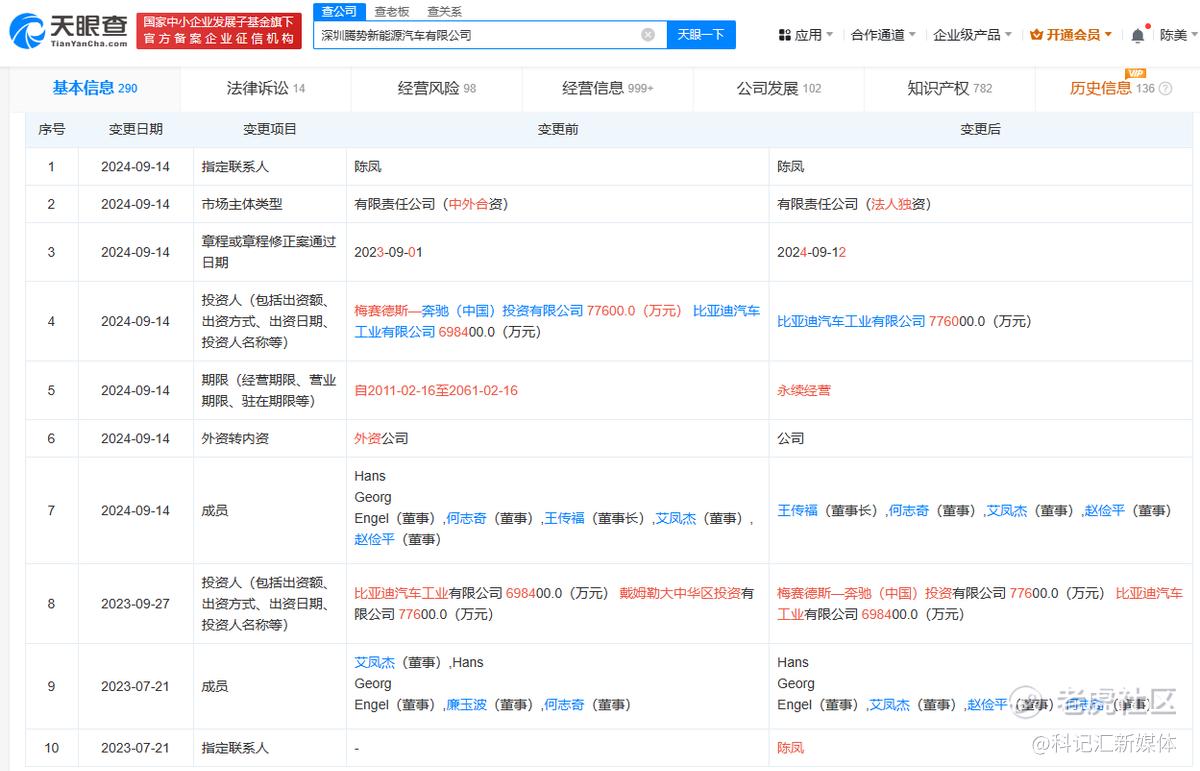Switch to the 知识产权 tab

[950, 88]
